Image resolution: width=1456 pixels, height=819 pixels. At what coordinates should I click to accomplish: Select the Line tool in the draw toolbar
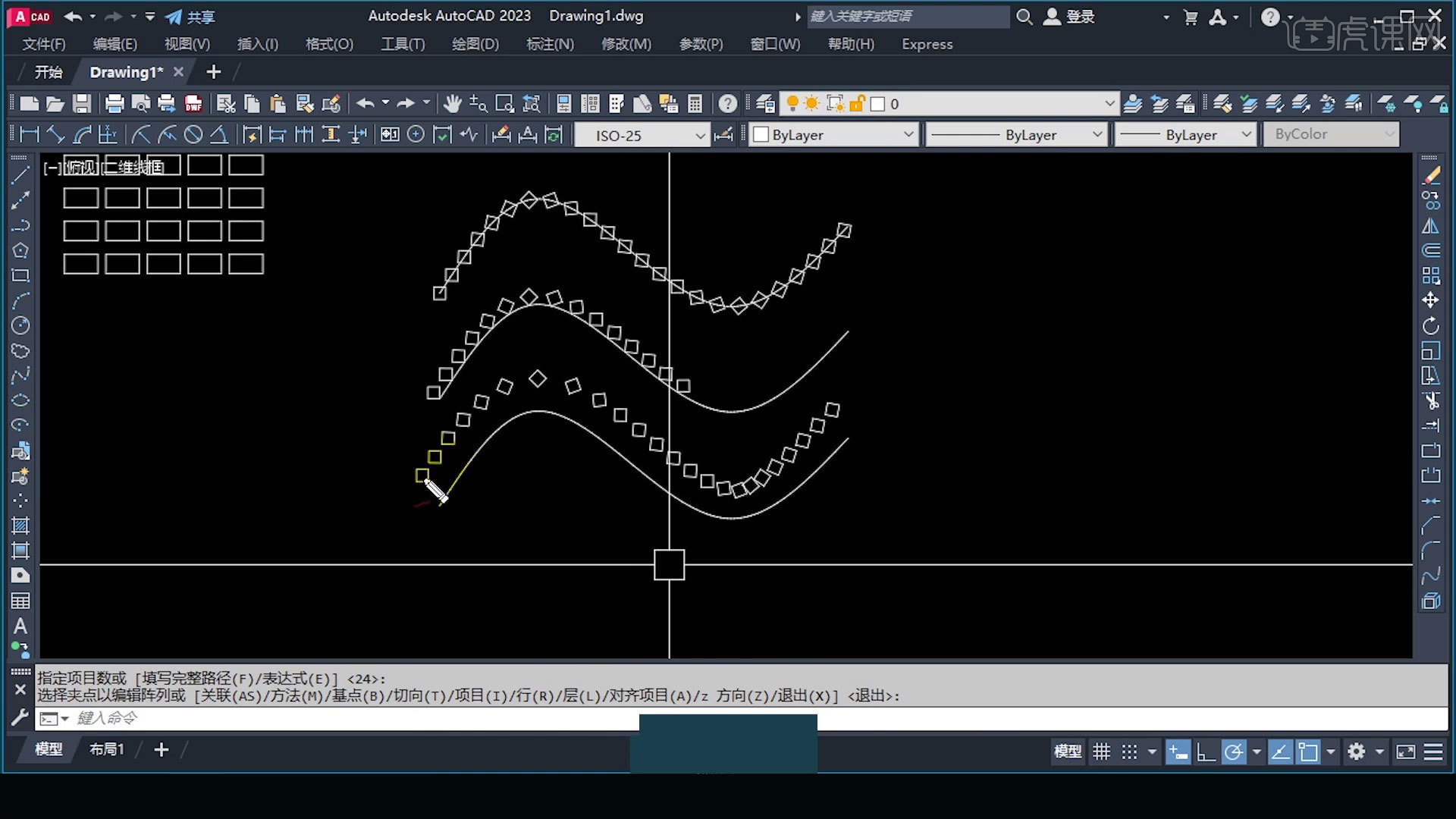click(20, 175)
